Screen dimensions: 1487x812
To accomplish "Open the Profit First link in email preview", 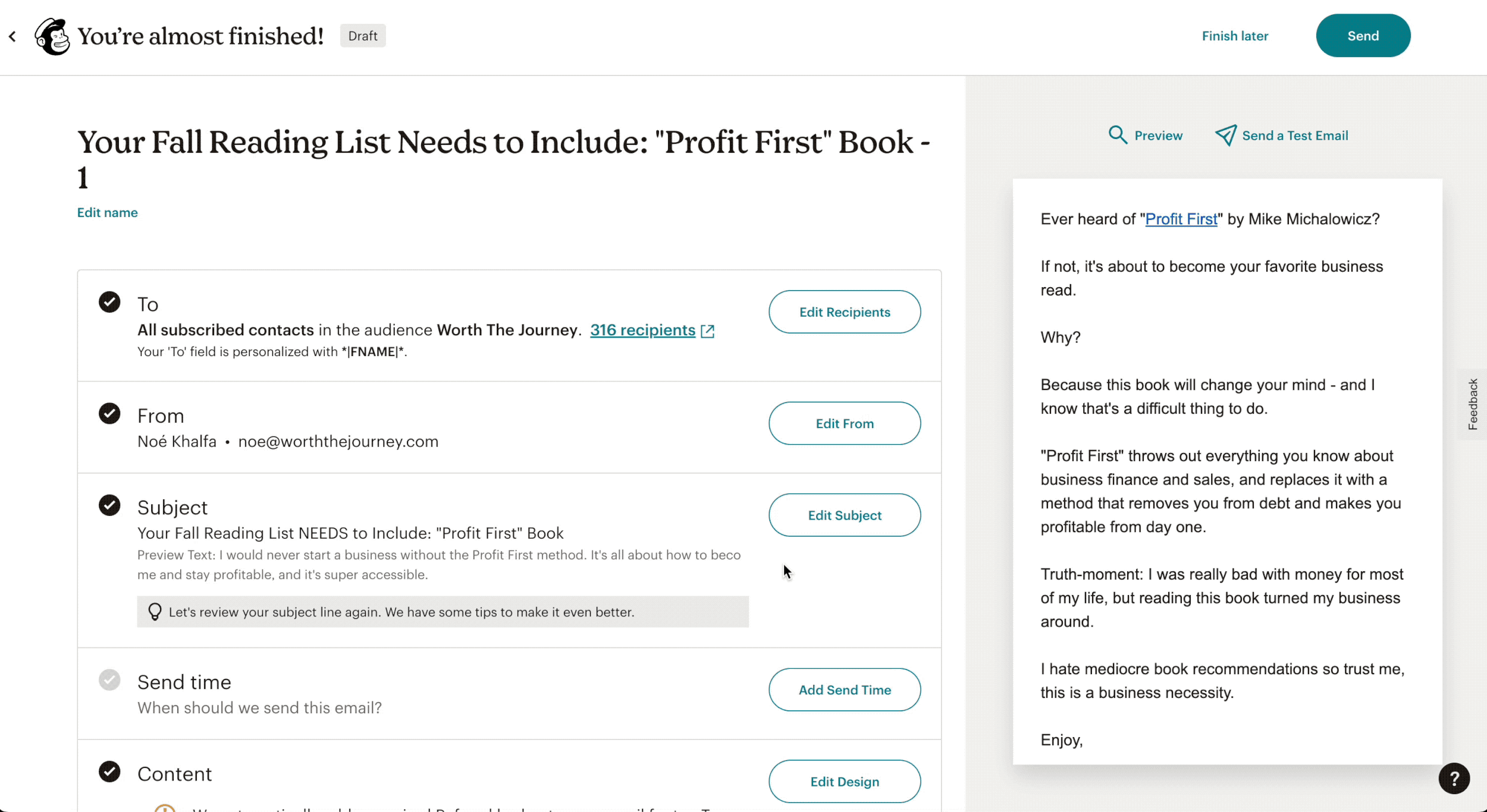I will point(1181,219).
